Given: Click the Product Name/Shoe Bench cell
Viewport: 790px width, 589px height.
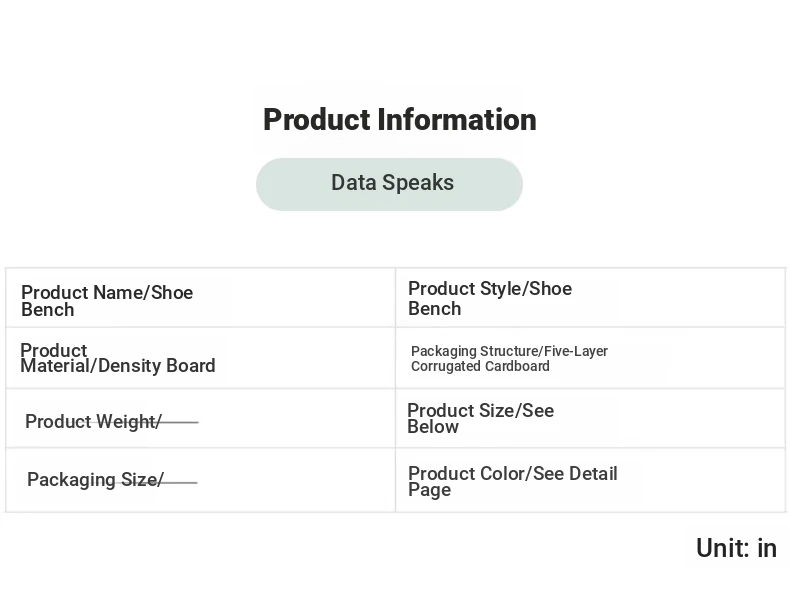Looking at the screenshot, I should (x=201, y=298).
